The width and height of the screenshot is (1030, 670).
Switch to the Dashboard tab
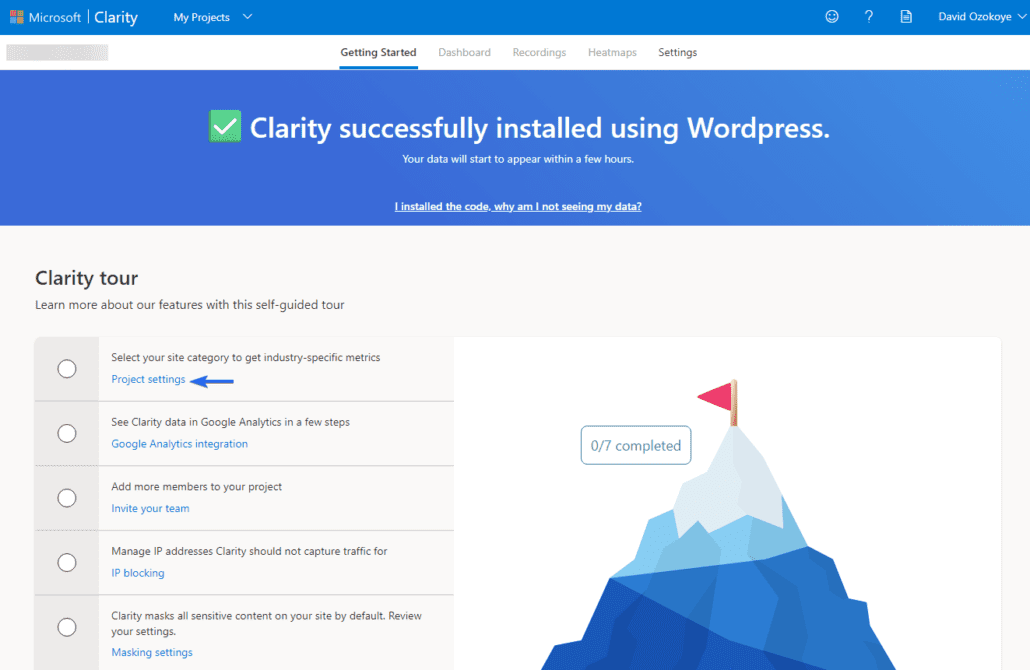point(464,53)
